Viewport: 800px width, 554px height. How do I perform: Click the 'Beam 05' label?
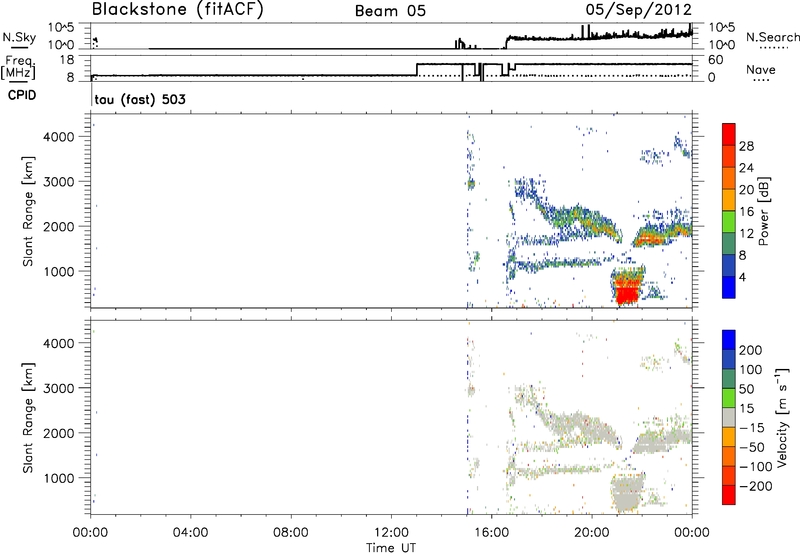pos(390,11)
